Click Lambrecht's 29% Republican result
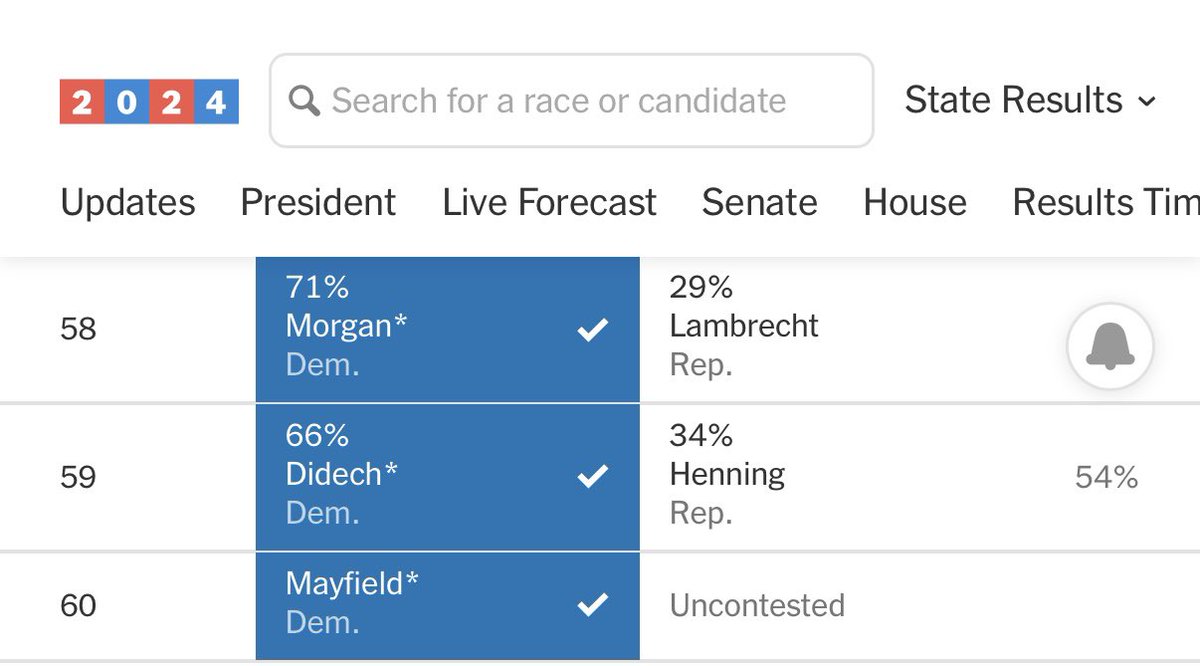 coord(743,327)
